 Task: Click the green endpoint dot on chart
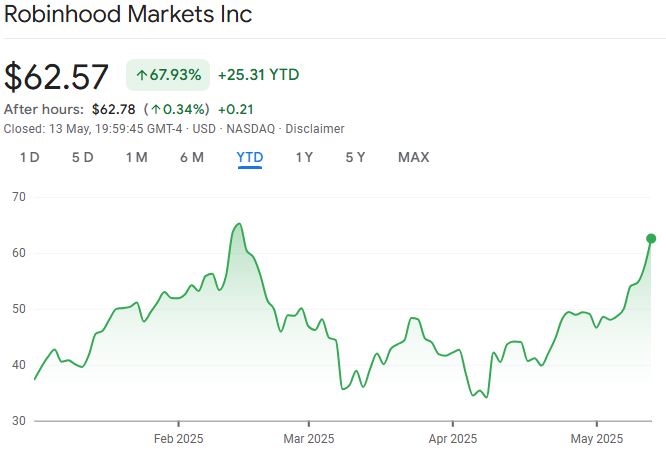651,238
